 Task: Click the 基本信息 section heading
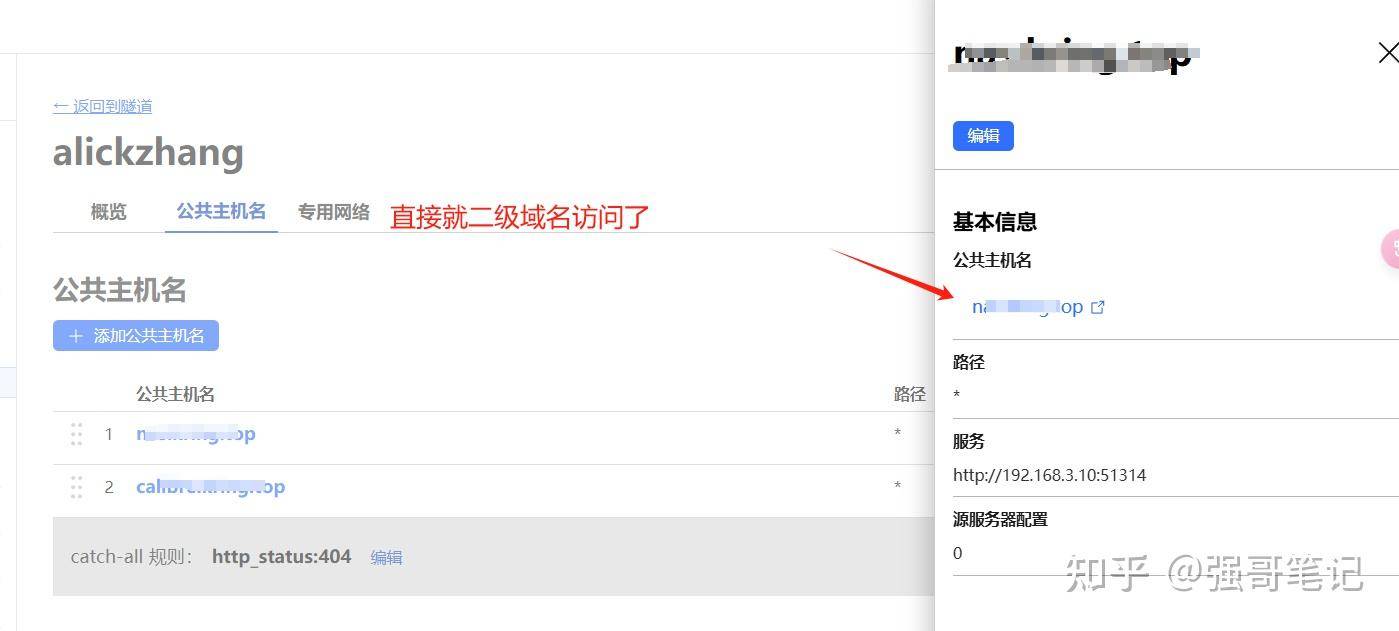[995, 222]
